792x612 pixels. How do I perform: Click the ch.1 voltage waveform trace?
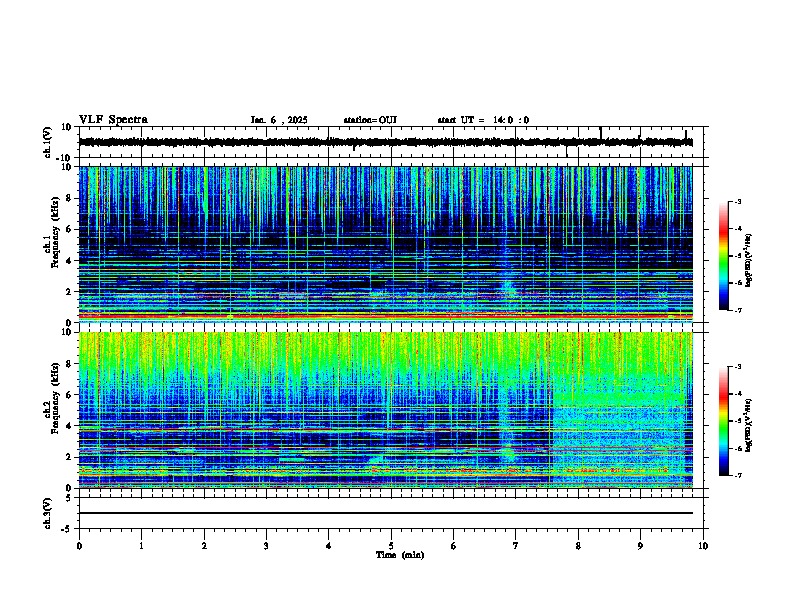pyautogui.click(x=386, y=142)
